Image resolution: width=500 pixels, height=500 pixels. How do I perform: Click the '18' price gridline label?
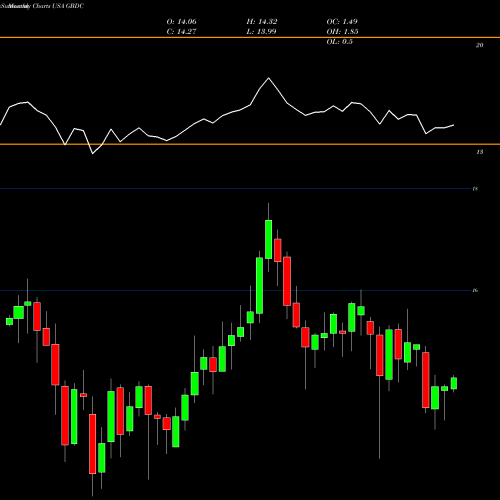[475, 189]
